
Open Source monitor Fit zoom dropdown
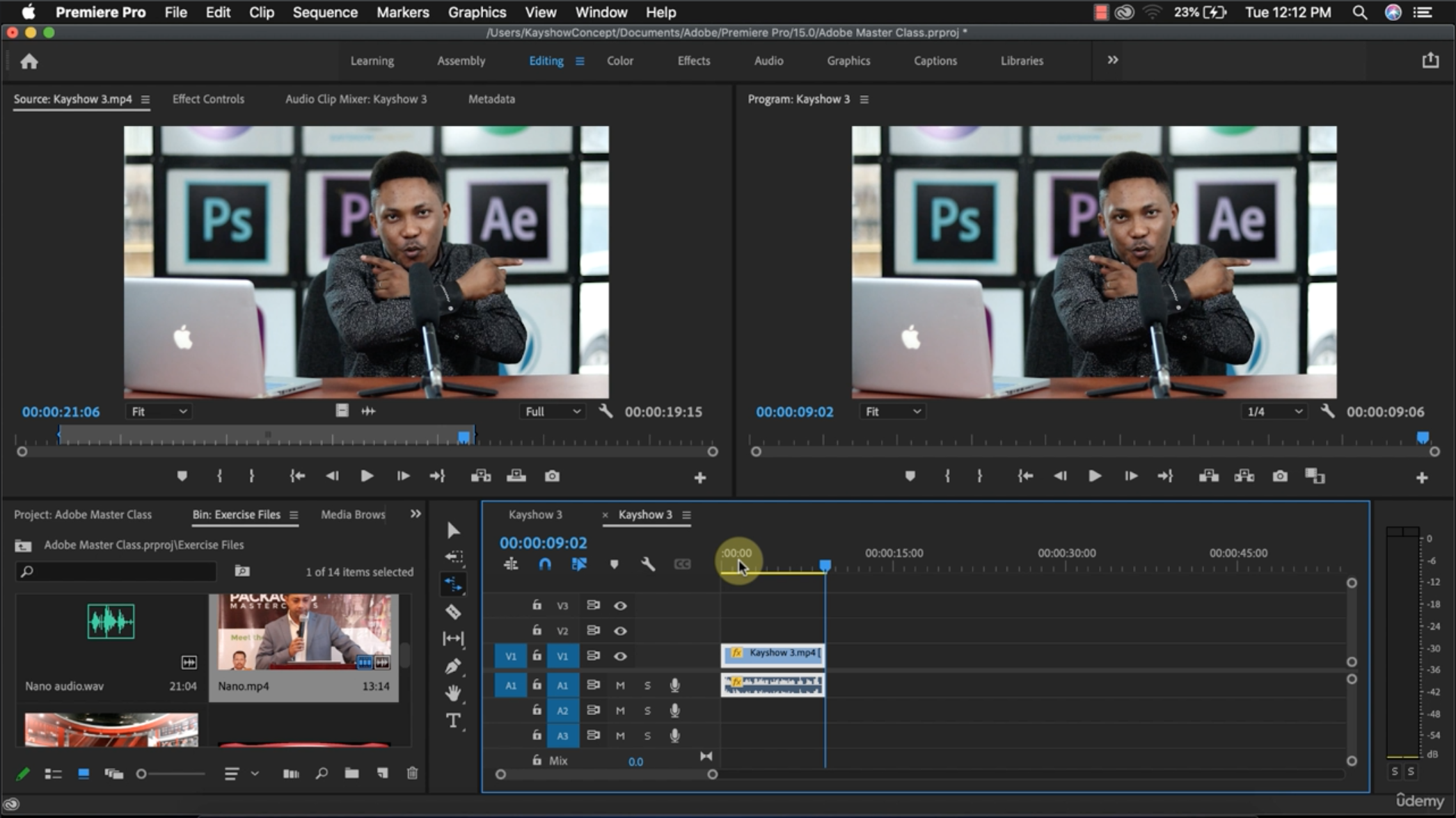coord(159,412)
